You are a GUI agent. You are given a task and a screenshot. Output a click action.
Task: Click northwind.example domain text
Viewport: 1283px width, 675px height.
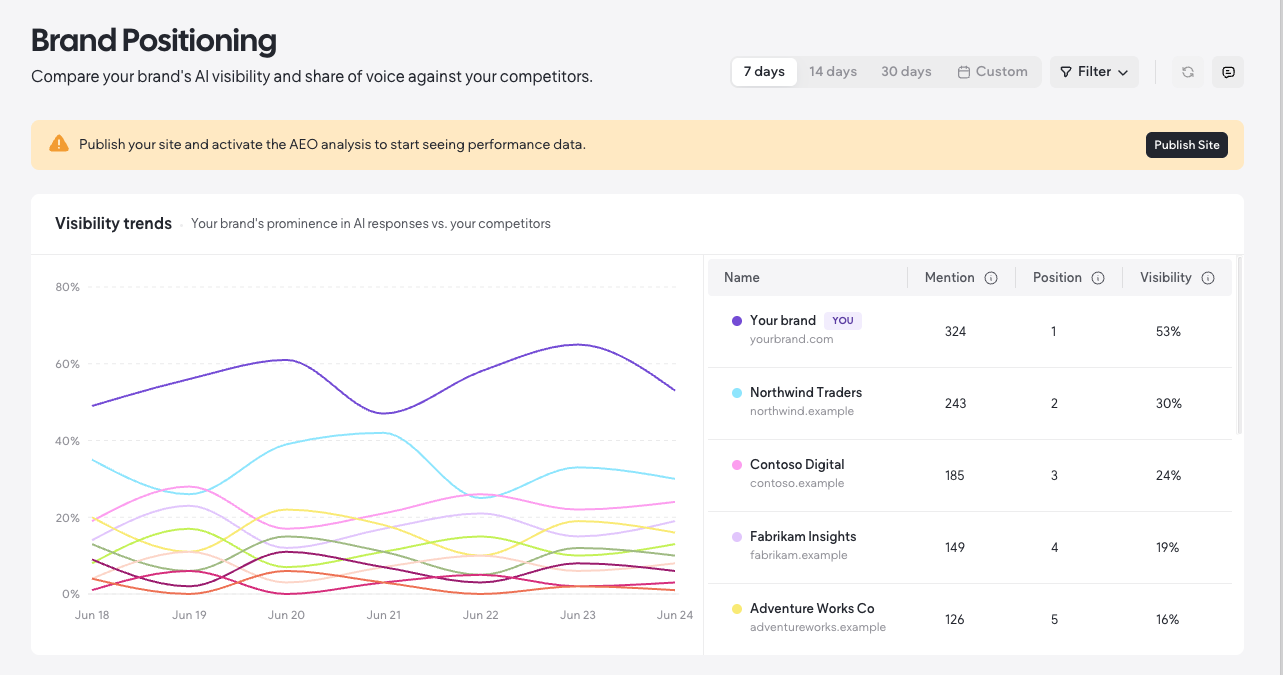pos(802,412)
